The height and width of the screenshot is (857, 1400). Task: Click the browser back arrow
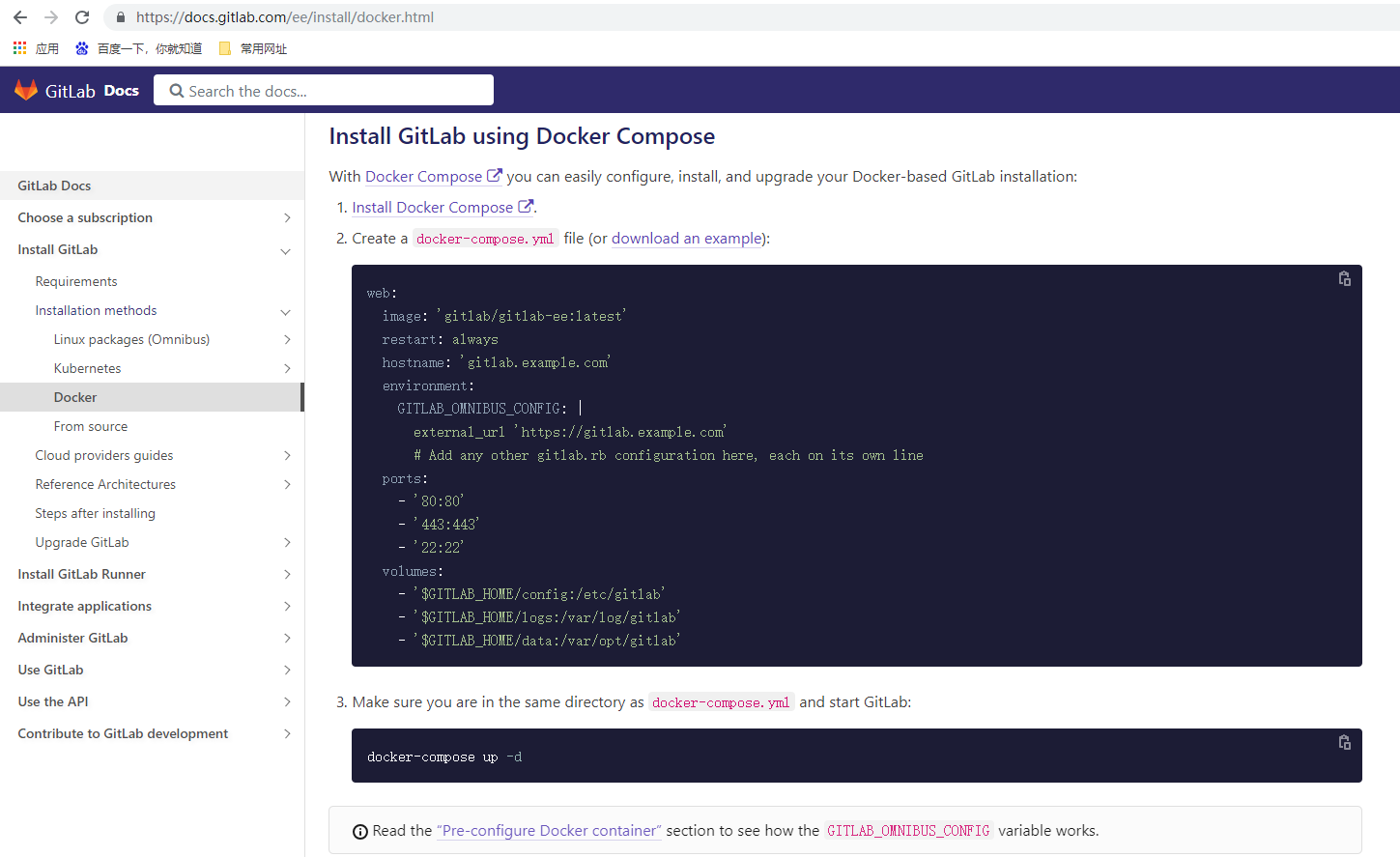pyautogui.click(x=20, y=17)
